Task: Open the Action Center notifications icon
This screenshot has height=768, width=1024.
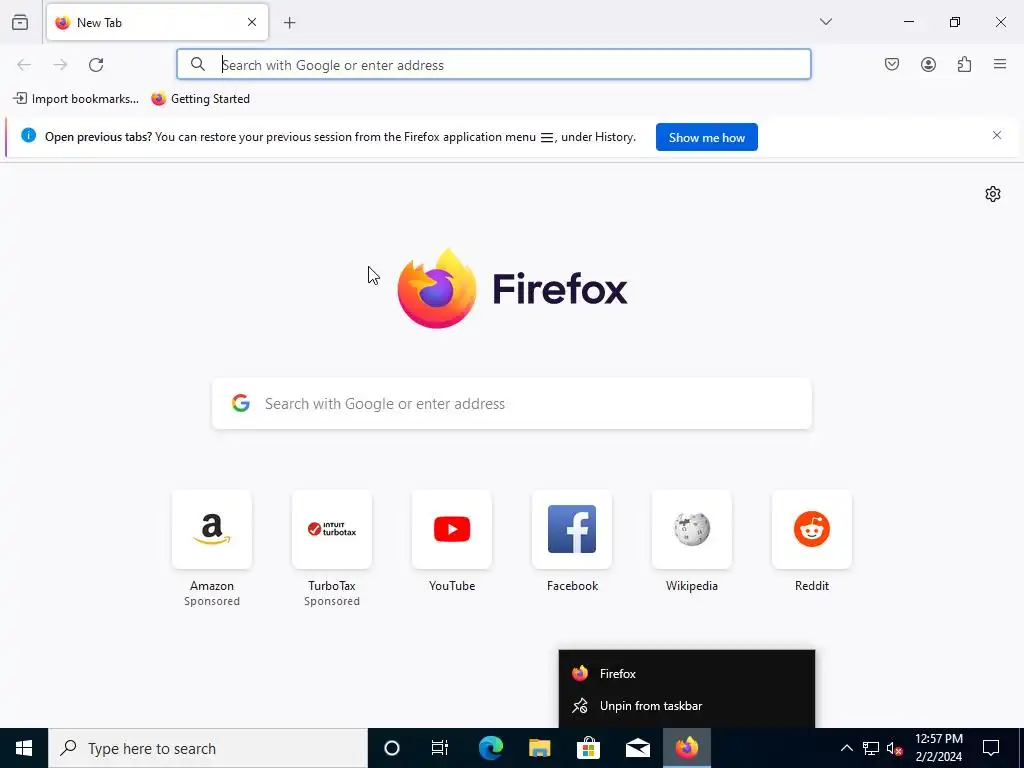Action: pos(991,748)
